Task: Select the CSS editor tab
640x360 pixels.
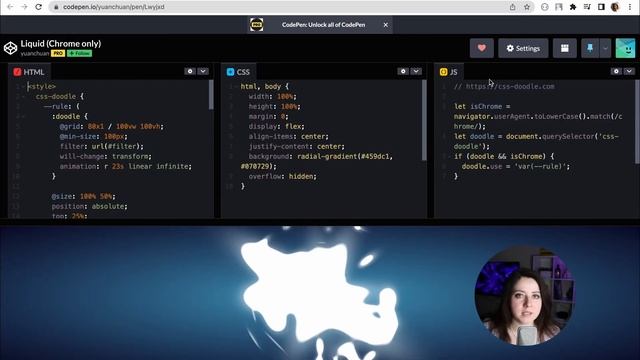Action: (x=238, y=72)
